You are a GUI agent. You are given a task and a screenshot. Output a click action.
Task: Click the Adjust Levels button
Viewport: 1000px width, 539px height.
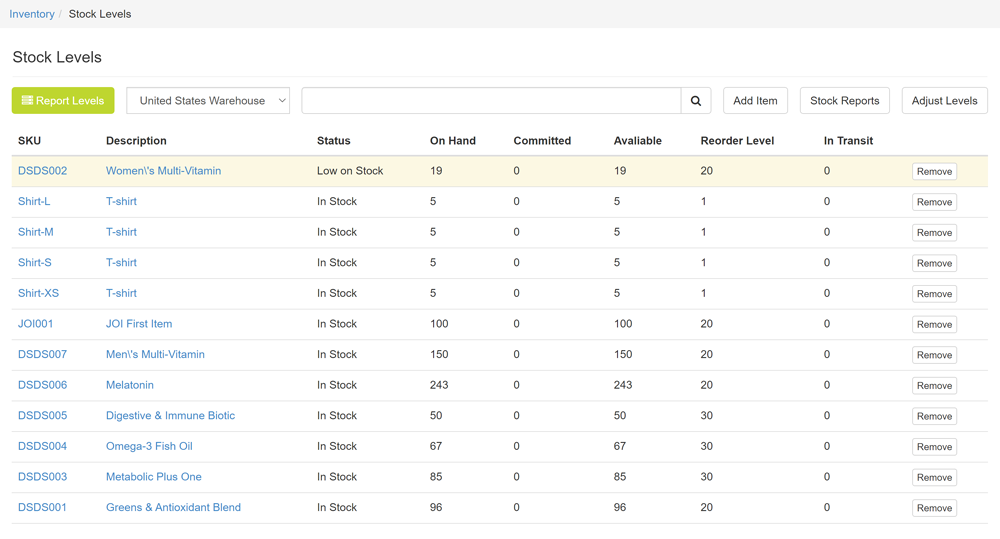(x=944, y=101)
